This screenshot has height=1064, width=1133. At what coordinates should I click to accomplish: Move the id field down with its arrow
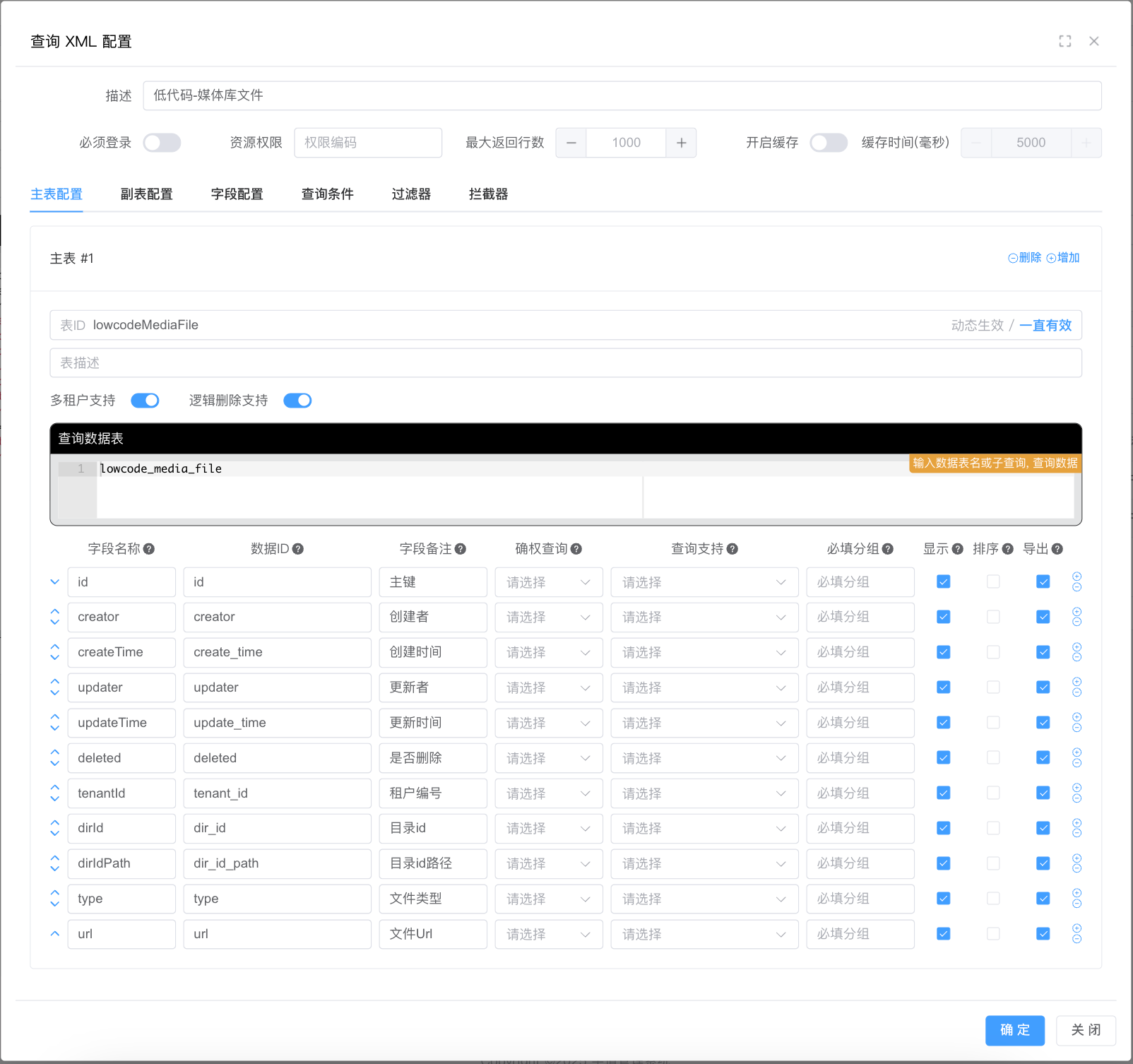[x=55, y=582]
